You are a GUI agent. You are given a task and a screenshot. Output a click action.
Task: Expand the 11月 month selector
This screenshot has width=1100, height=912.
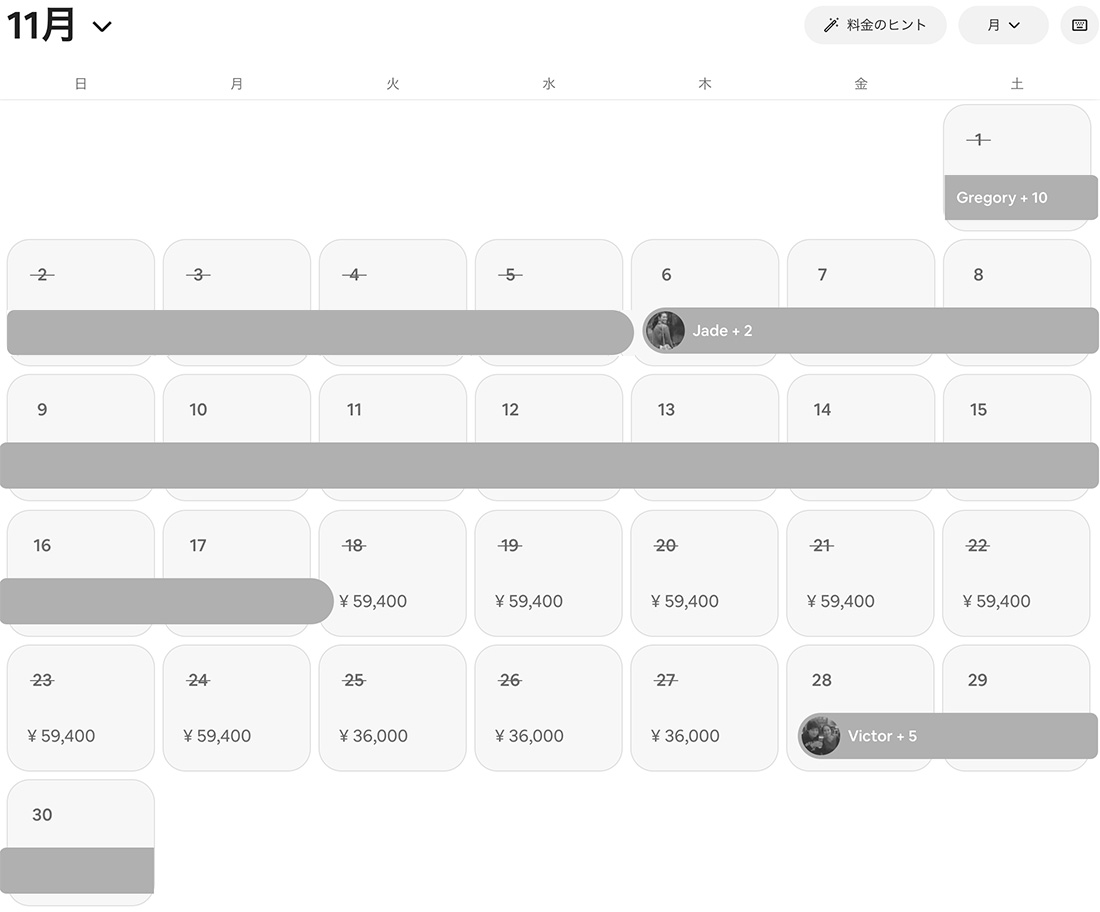pyautogui.click(x=60, y=26)
